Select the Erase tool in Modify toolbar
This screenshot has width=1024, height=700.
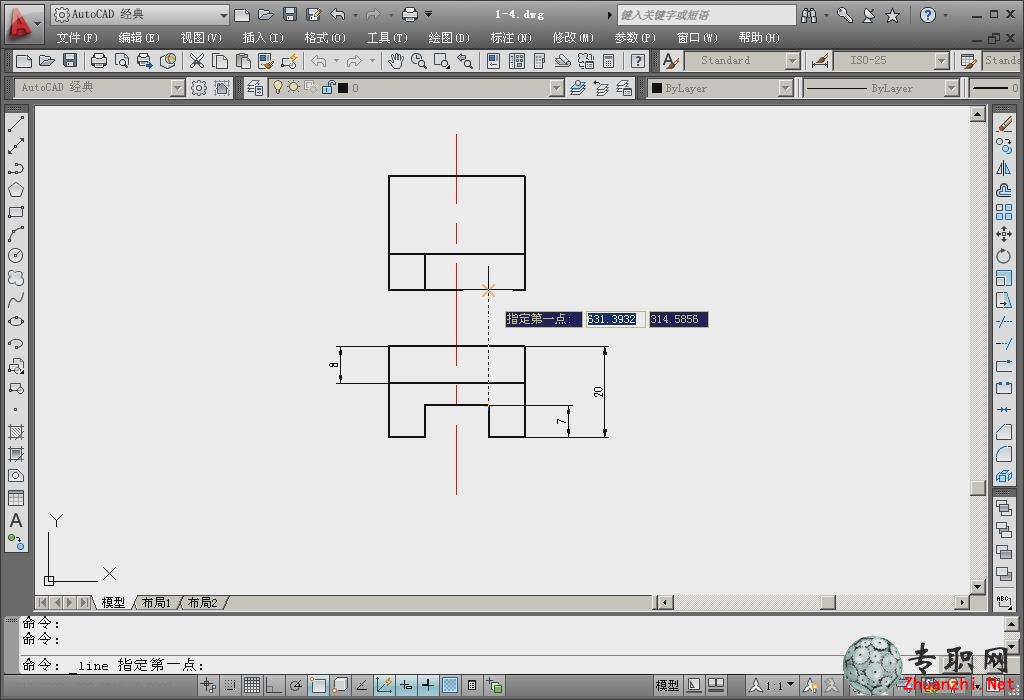(x=1004, y=123)
